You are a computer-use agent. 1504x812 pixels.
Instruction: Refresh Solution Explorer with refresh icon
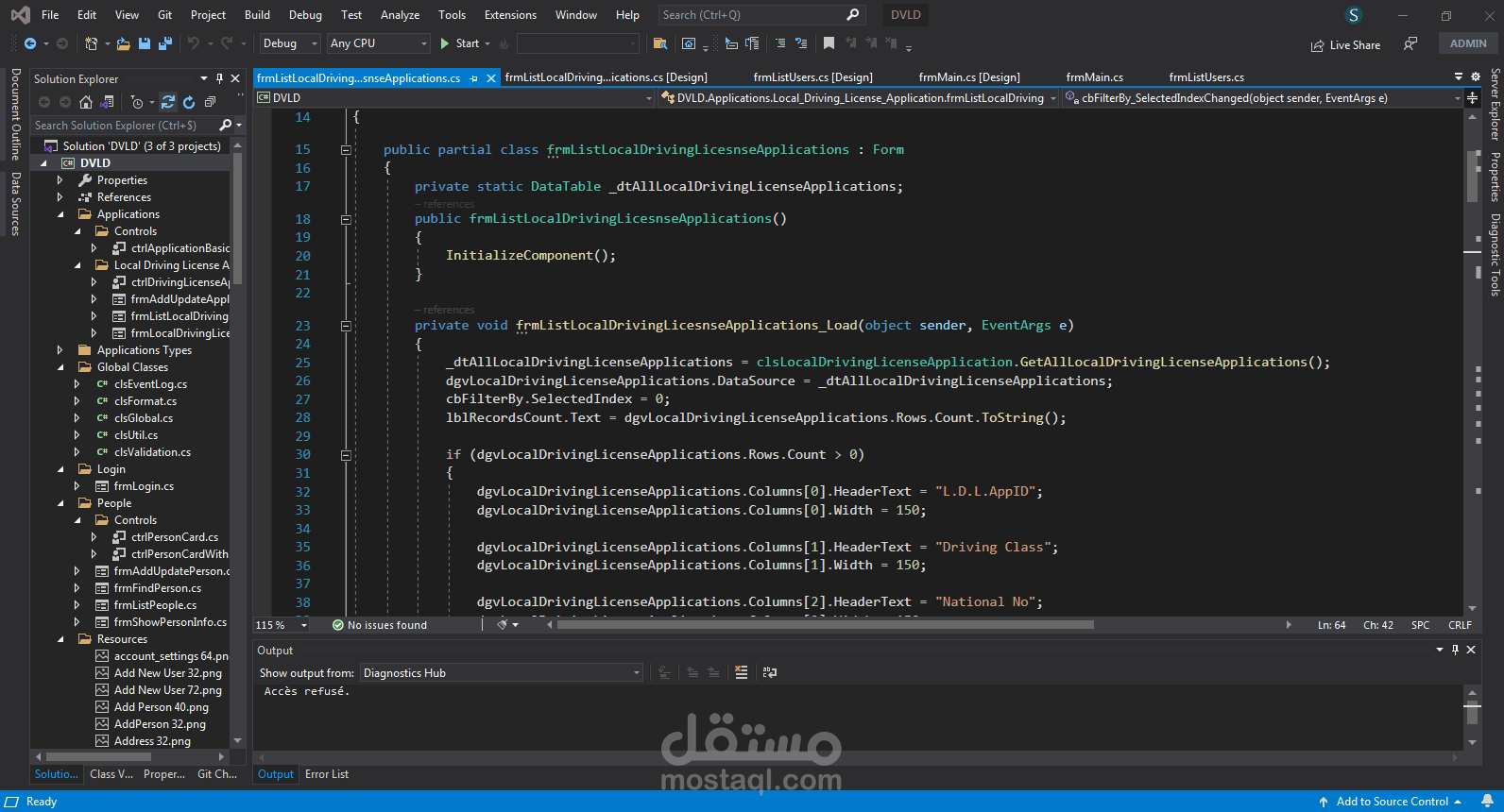click(x=189, y=102)
